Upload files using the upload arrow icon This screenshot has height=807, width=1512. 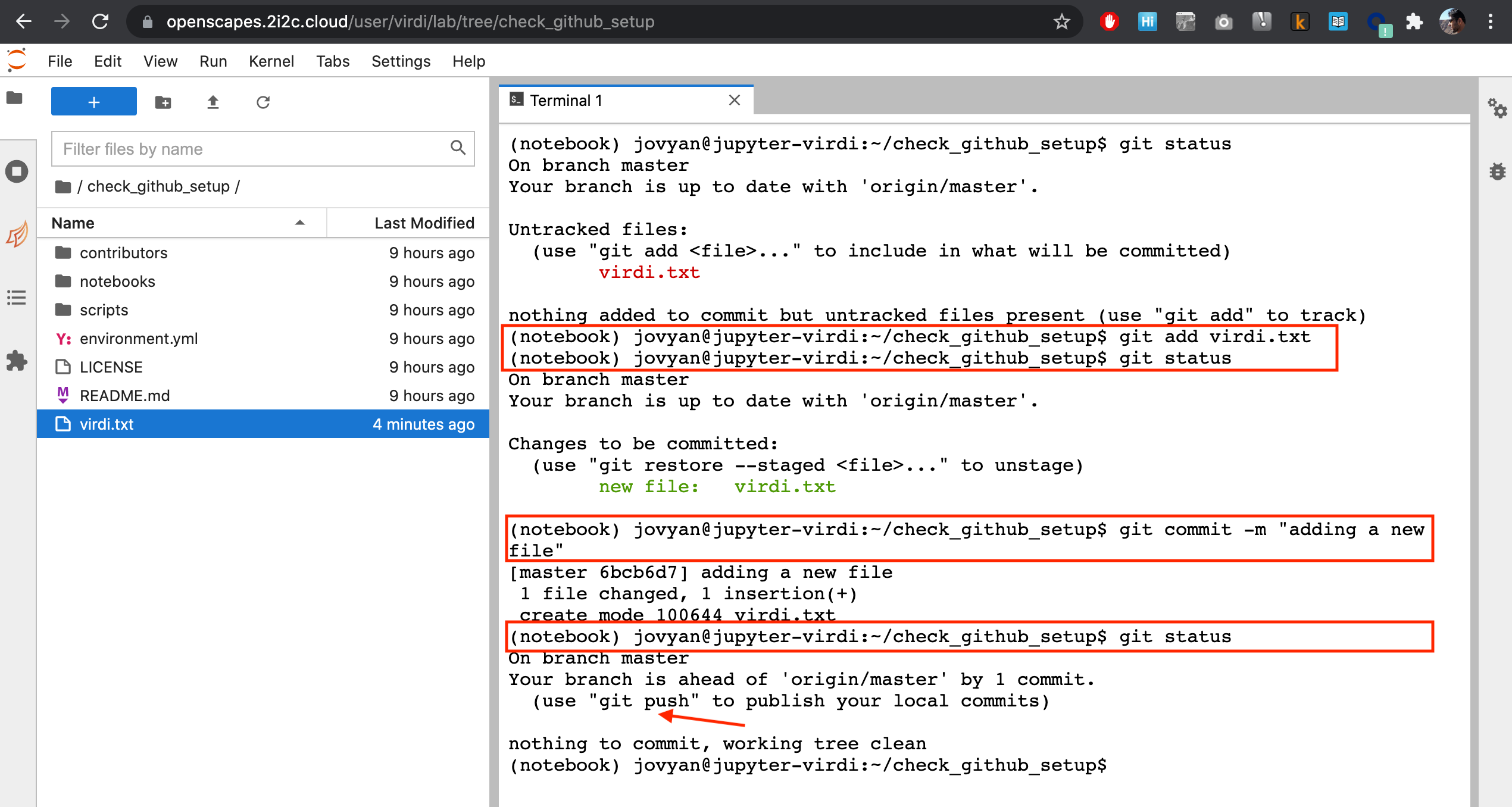tap(213, 101)
